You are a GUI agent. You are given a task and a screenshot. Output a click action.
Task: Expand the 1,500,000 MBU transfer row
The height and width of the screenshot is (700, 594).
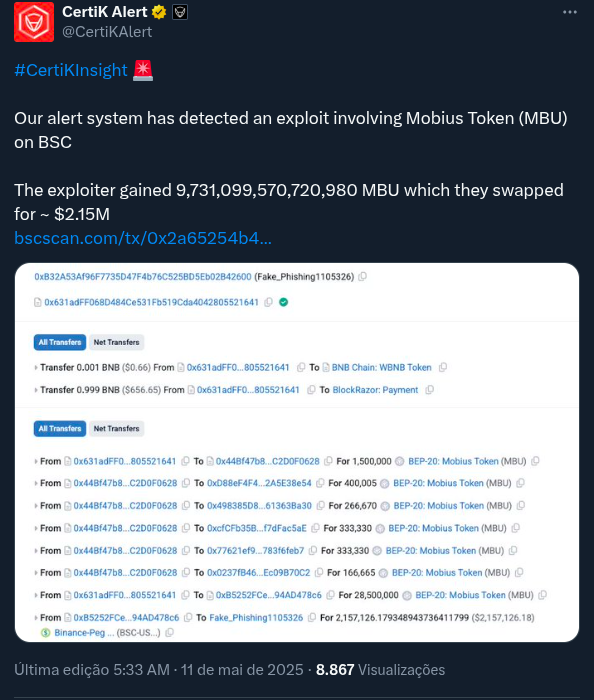[36, 462]
